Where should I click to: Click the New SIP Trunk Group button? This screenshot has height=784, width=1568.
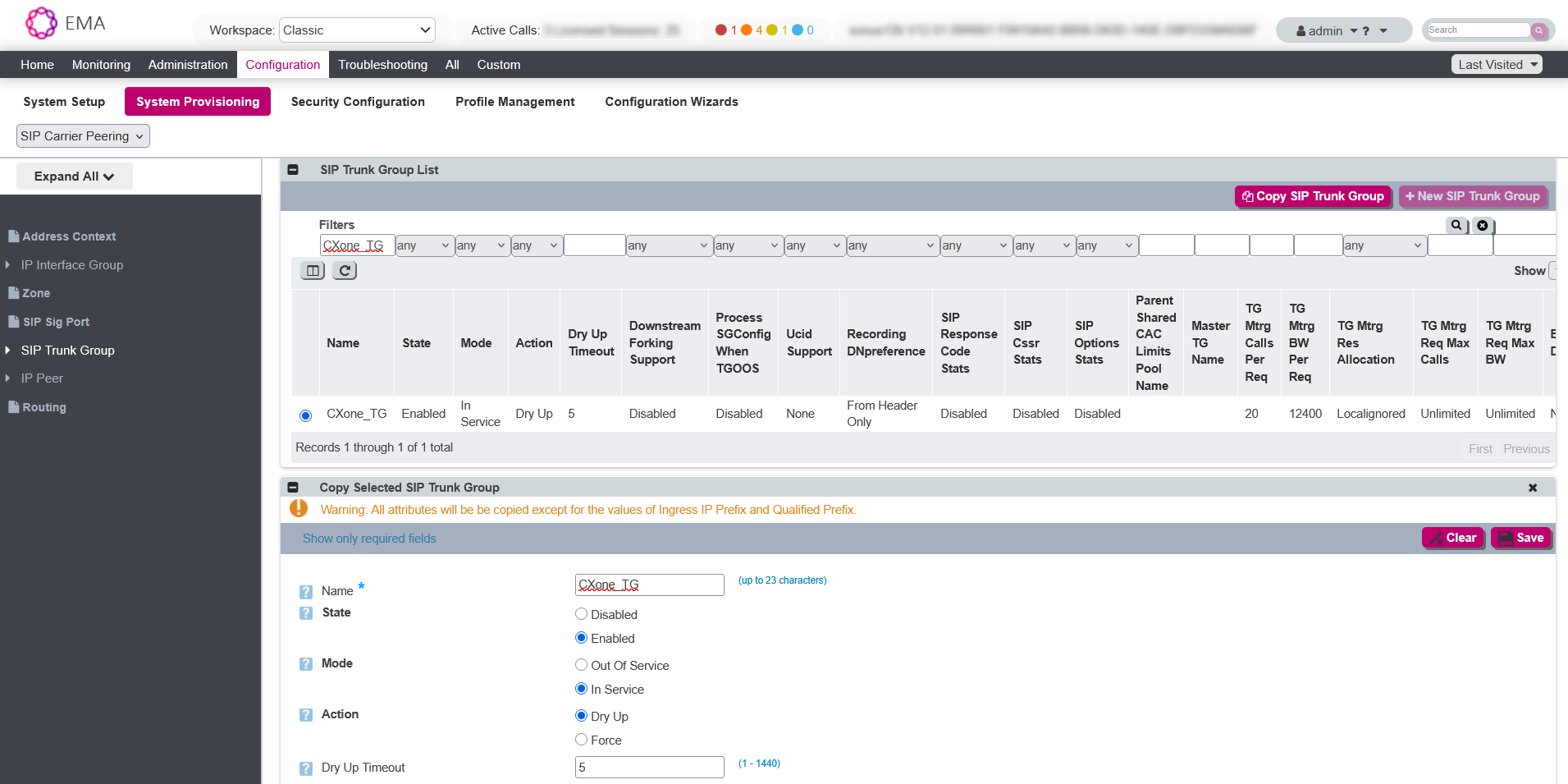click(x=1472, y=196)
